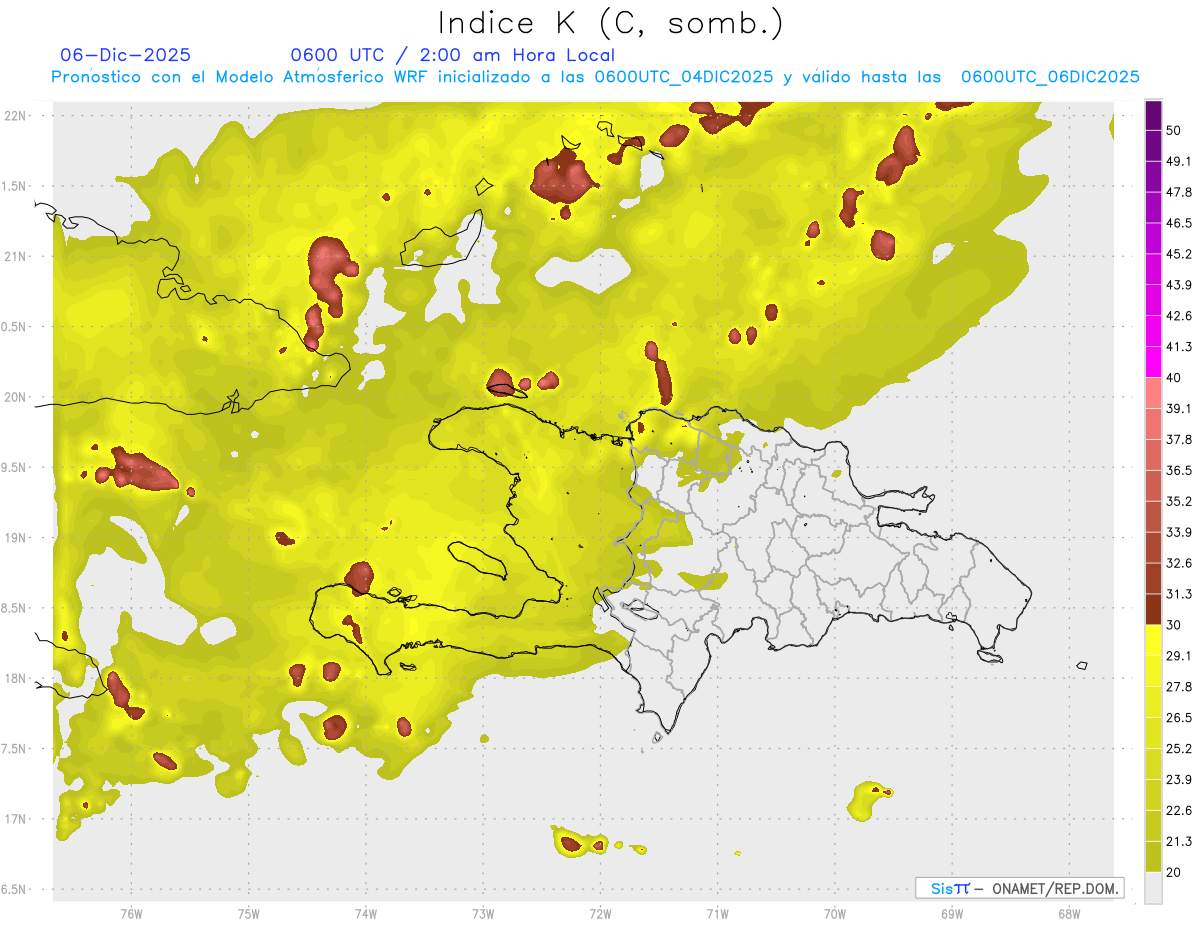The image size is (1200, 927).
Task: Click the '46.5' color scale value
Action: [1179, 223]
